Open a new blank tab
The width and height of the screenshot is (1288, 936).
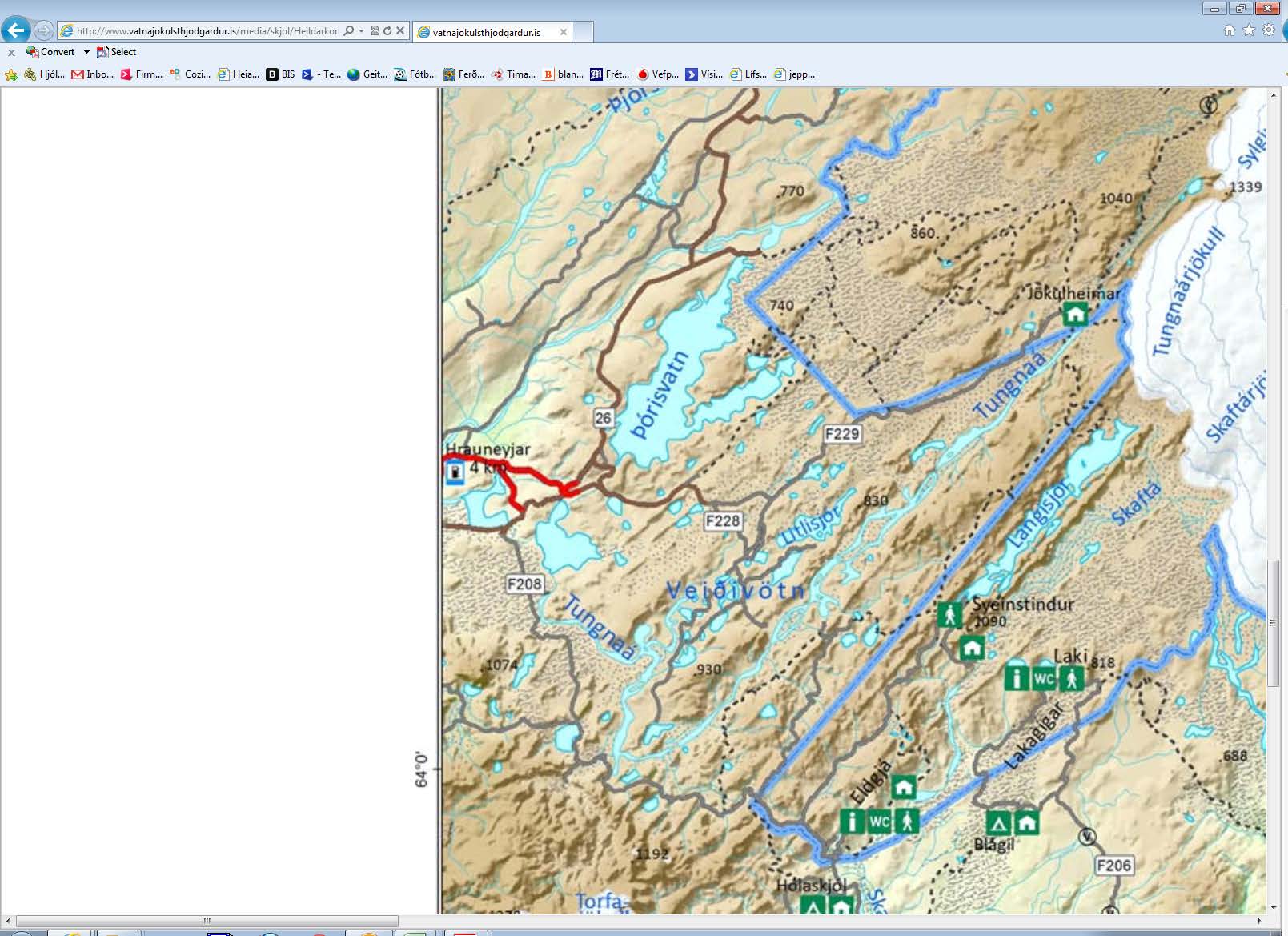584,32
